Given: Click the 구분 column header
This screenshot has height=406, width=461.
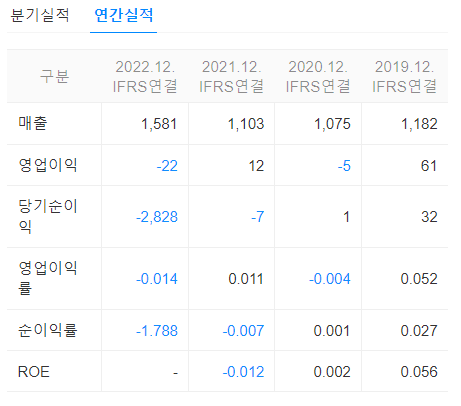Looking at the screenshot, I should [x=54, y=77].
